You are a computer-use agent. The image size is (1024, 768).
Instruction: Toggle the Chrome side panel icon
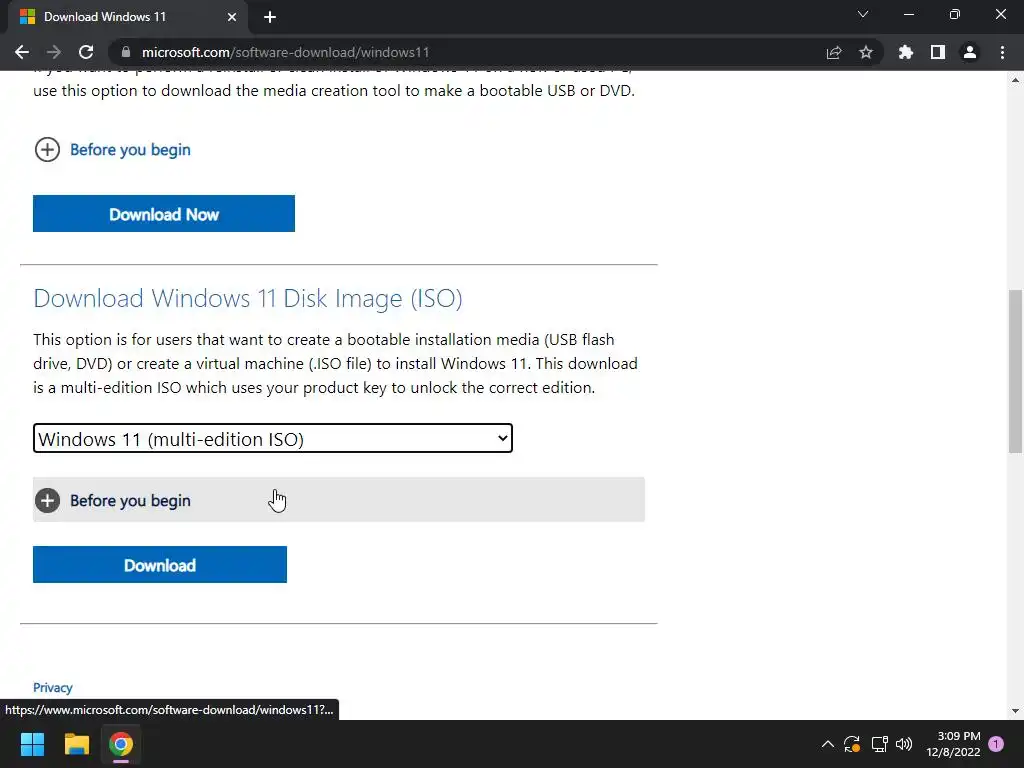point(938,52)
